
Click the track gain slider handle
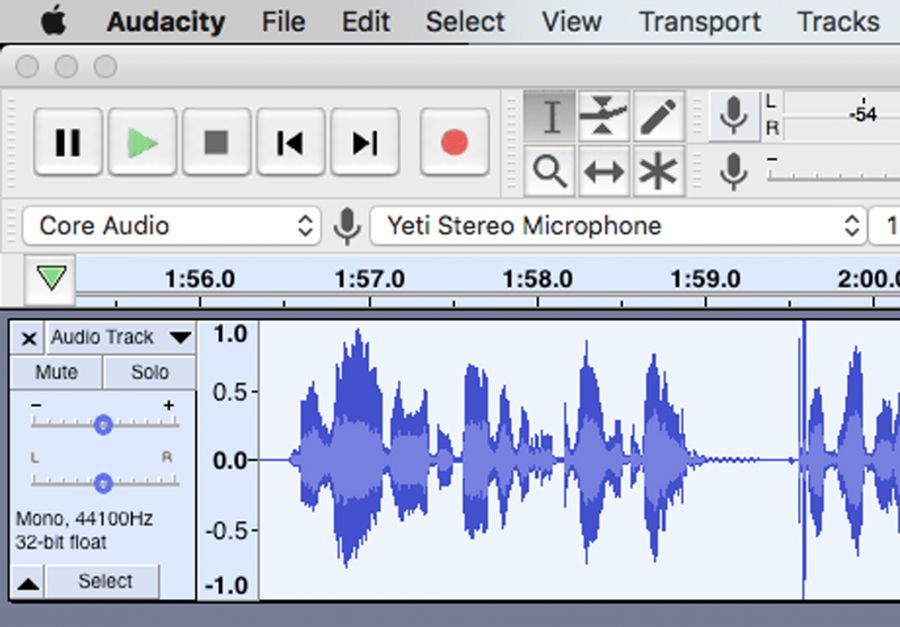(x=102, y=425)
